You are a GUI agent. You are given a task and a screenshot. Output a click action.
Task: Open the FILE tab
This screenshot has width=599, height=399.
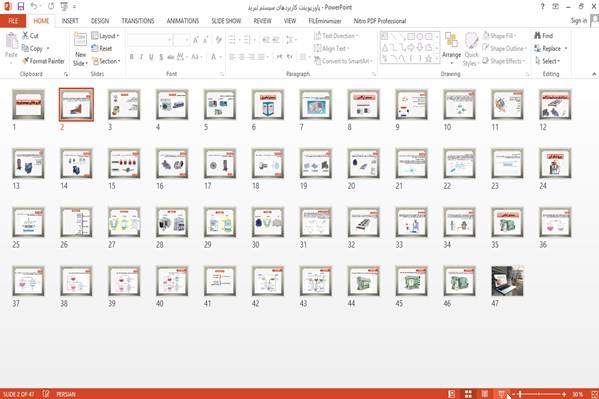(x=13, y=21)
